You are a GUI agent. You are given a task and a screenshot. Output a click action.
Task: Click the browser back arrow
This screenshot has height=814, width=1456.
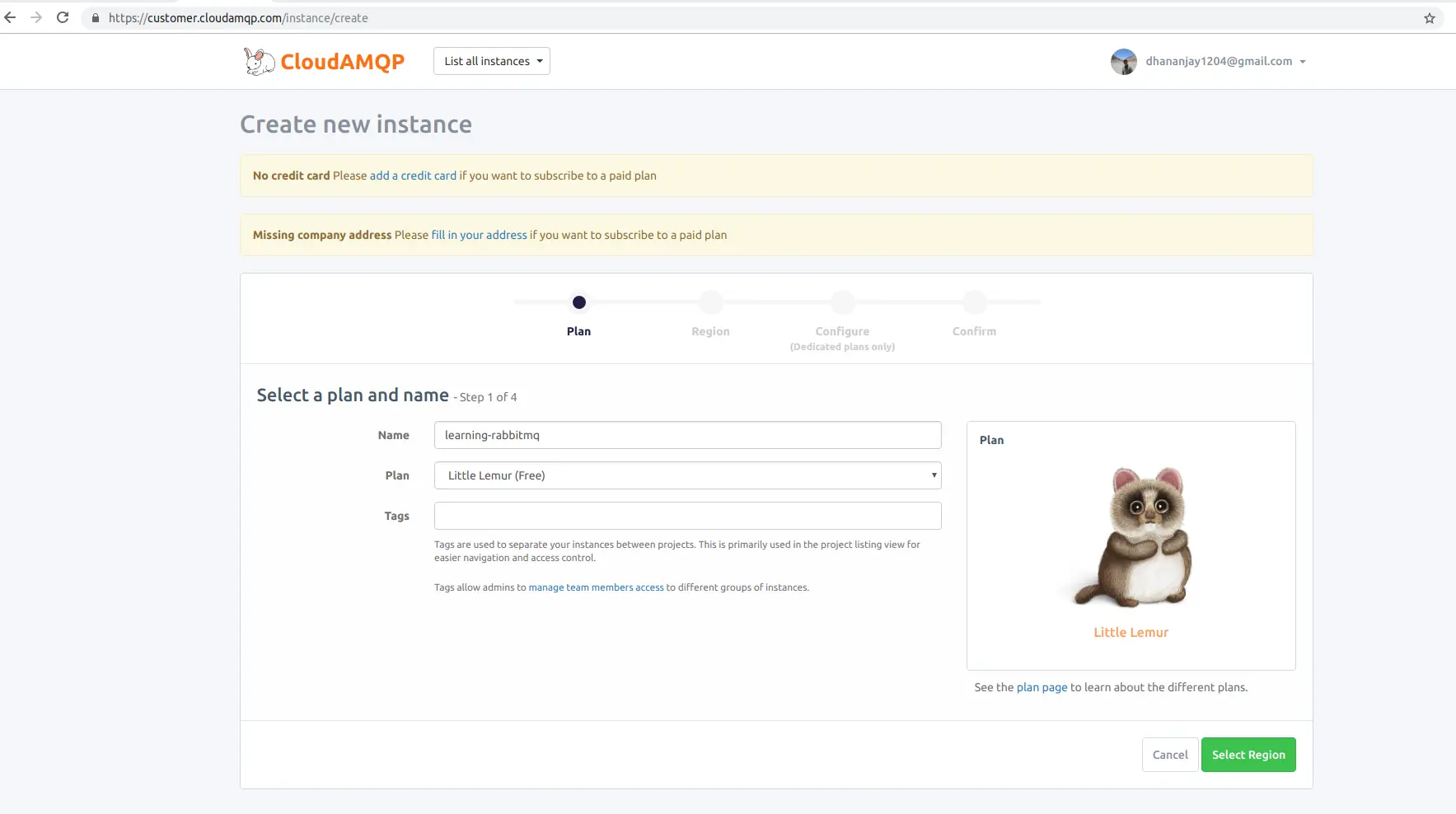tap(10, 17)
